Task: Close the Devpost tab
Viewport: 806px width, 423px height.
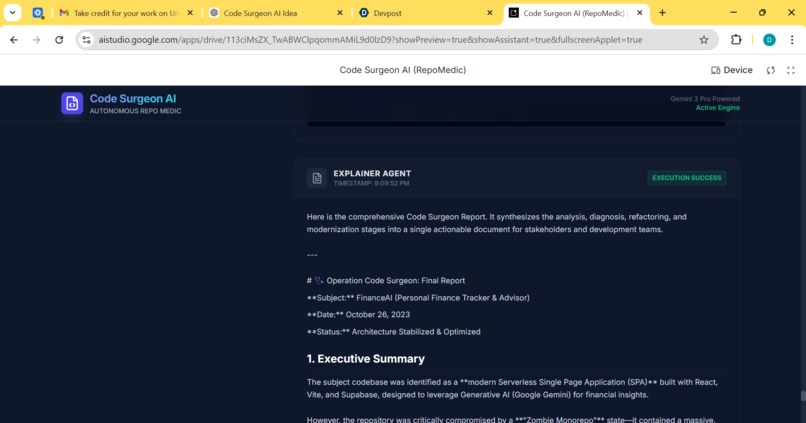Action: tap(489, 13)
